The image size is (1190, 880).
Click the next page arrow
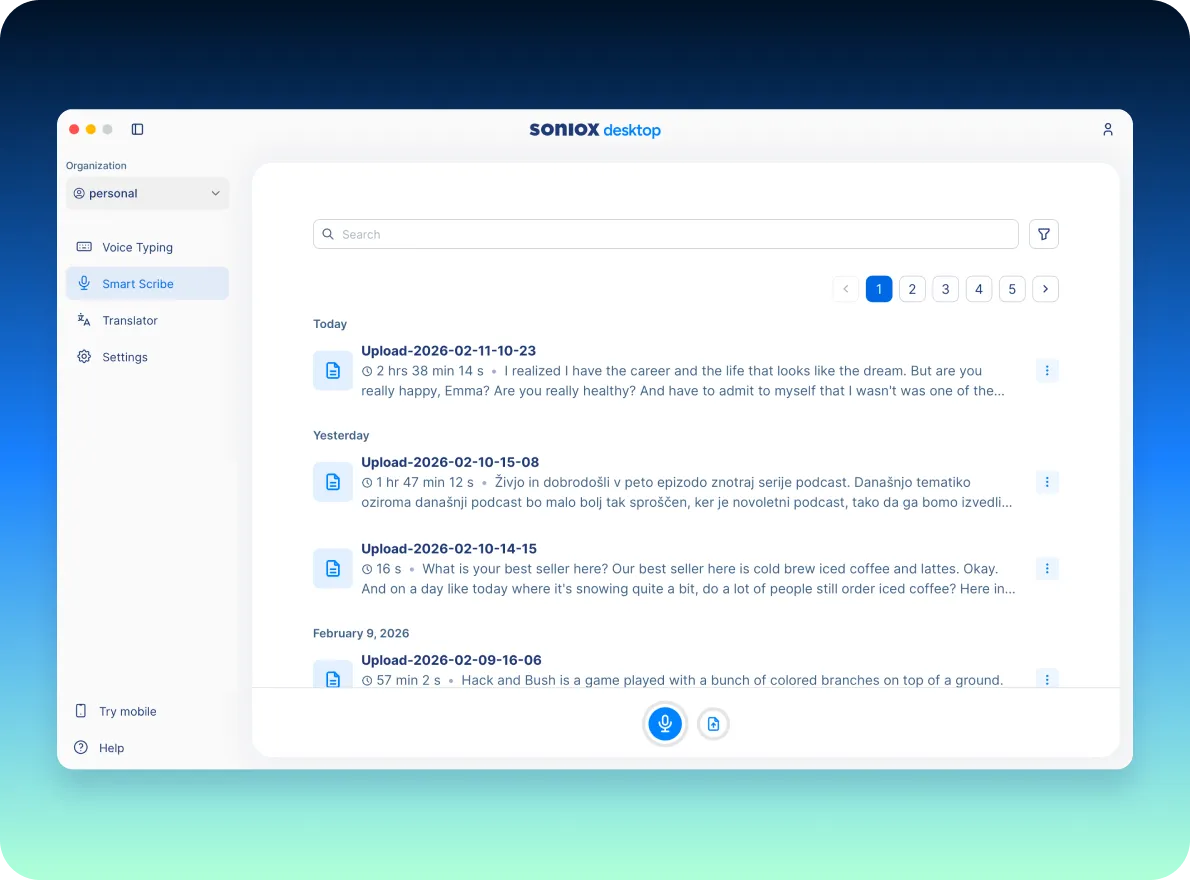1045,289
